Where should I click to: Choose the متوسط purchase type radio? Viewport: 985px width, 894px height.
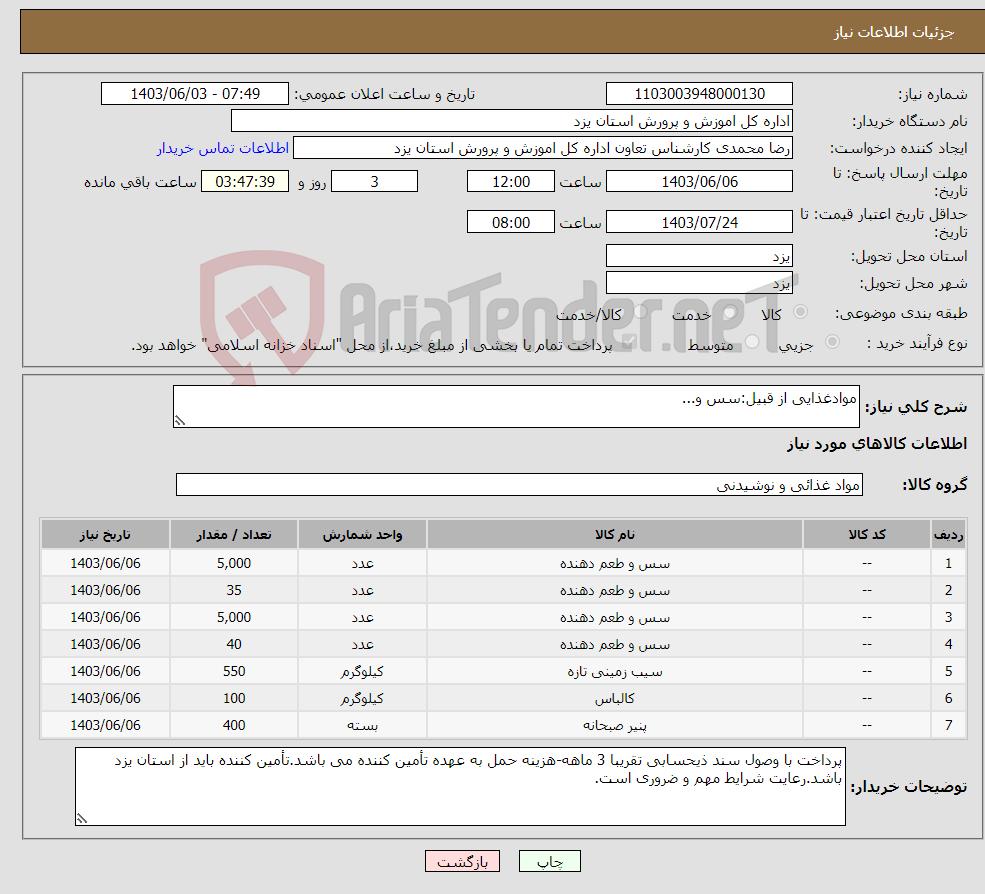coord(752,342)
